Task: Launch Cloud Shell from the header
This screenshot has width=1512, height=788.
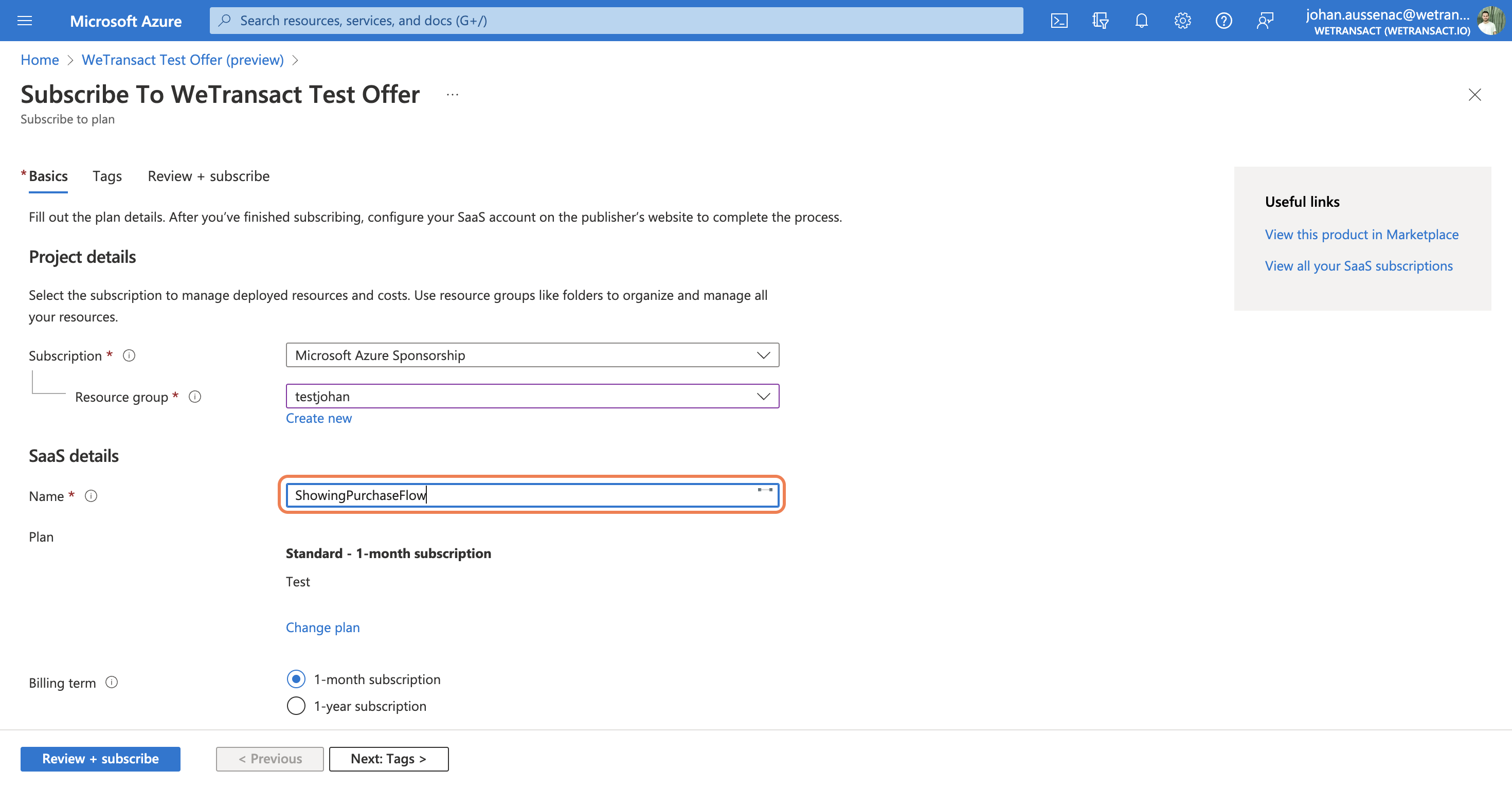Action: [1059, 21]
